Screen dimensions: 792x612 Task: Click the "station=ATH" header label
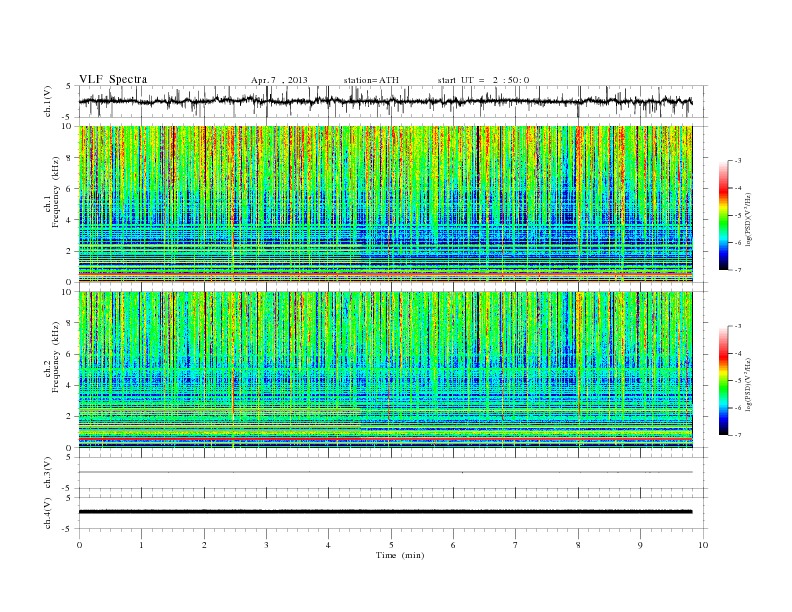371,80
